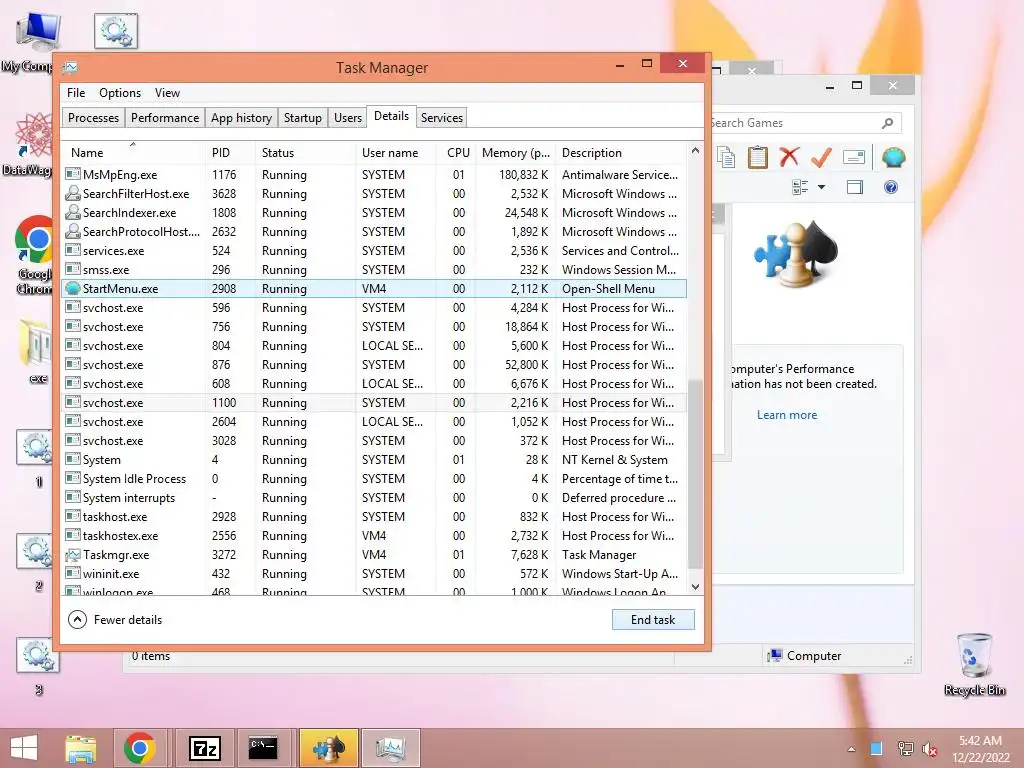Image resolution: width=1024 pixels, height=768 pixels.
Task: Select the SearchIndexer.exe icon
Action: tap(72, 212)
